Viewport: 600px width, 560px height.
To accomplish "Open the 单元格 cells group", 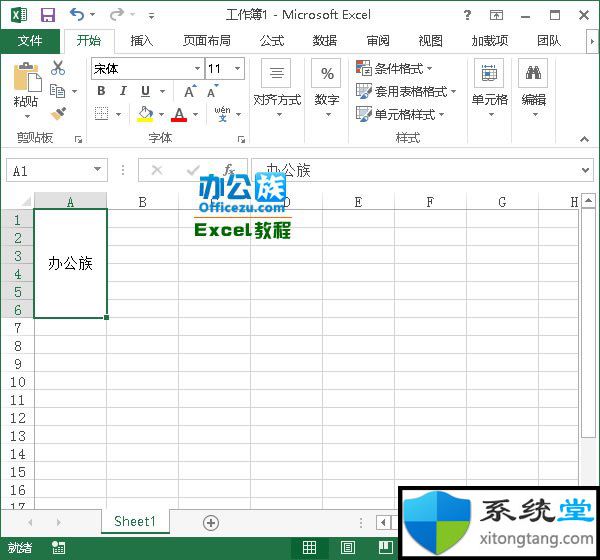I will click(490, 88).
